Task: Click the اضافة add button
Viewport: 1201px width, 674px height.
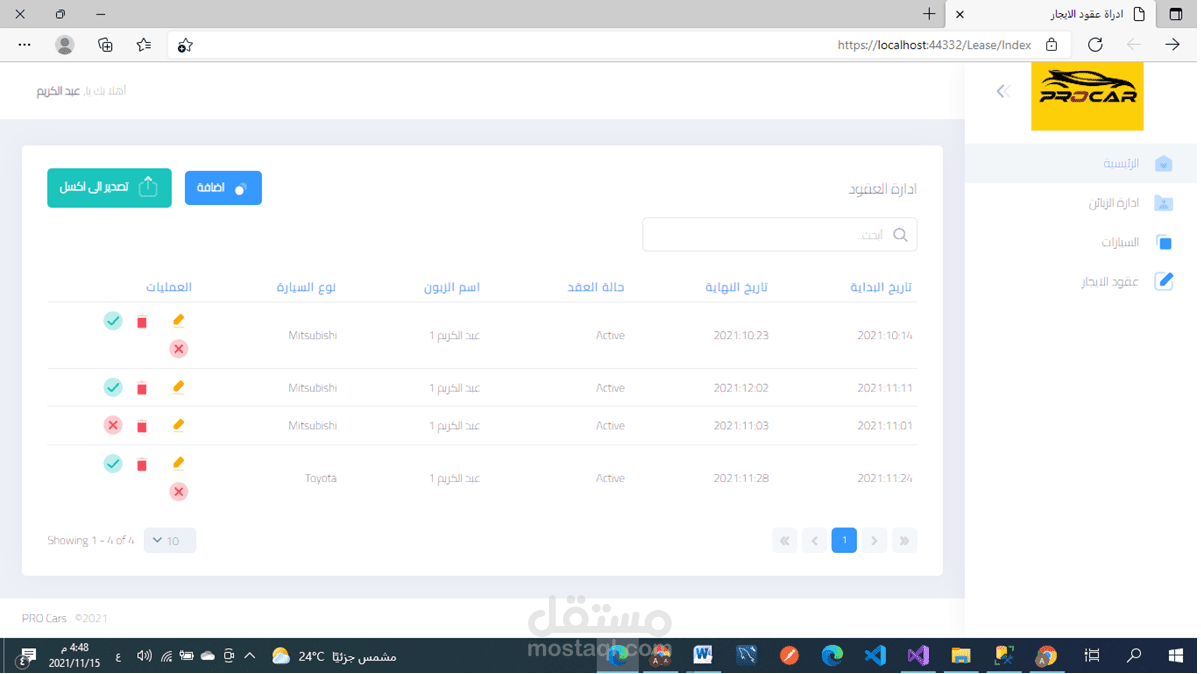Action: (x=223, y=188)
